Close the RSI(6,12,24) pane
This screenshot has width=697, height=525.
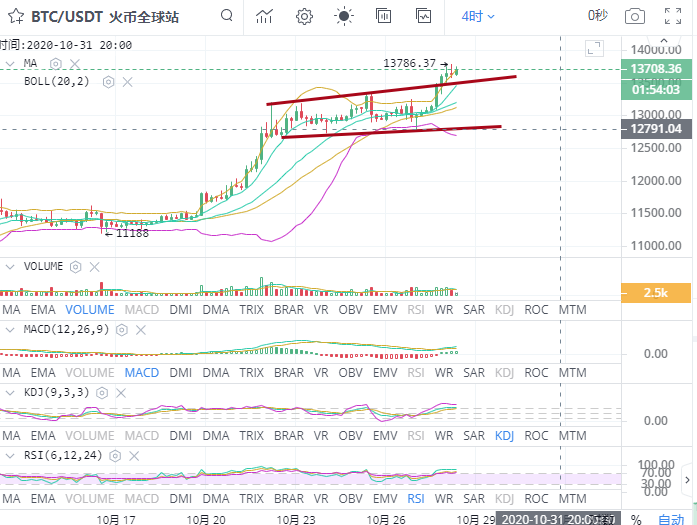point(134,456)
